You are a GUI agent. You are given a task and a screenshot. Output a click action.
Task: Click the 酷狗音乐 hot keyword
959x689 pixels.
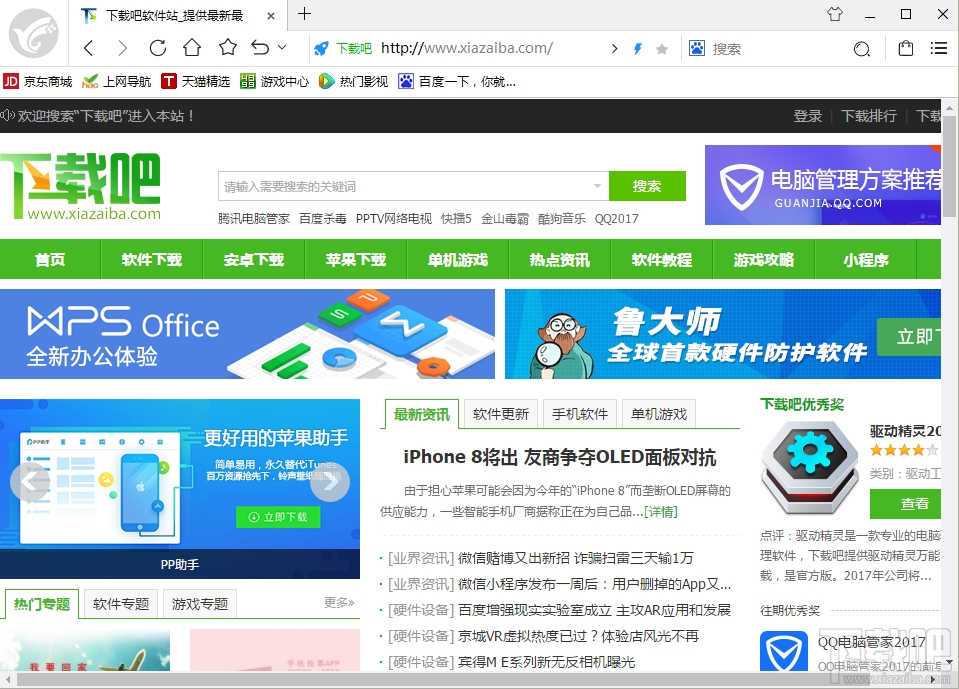click(x=561, y=218)
